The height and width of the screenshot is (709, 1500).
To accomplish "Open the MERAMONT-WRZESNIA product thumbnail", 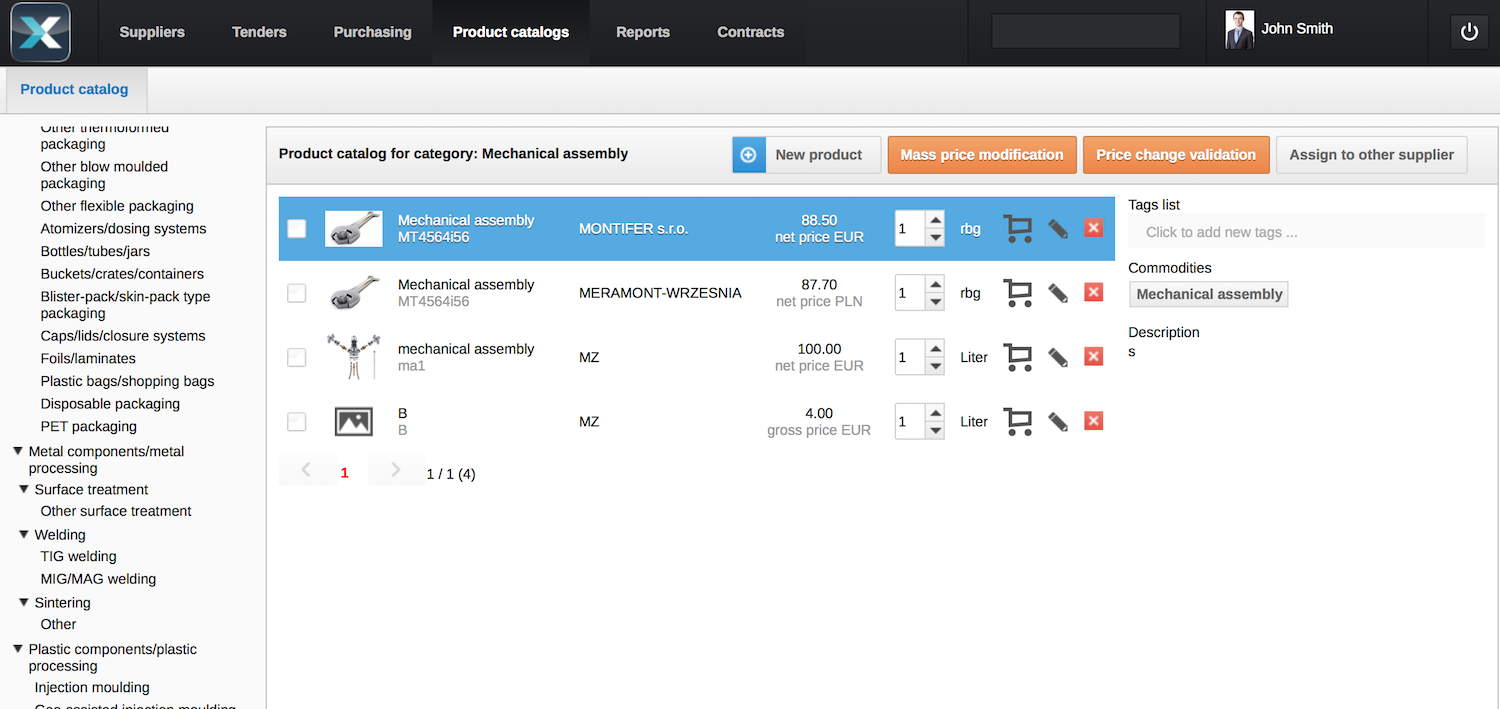I will point(354,293).
